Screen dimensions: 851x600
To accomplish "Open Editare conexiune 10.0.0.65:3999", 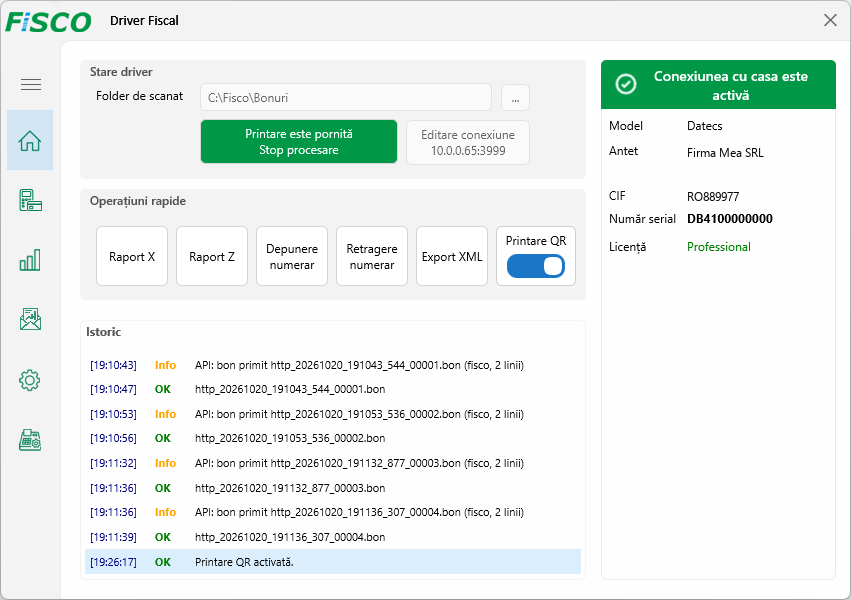I will pos(468,143).
